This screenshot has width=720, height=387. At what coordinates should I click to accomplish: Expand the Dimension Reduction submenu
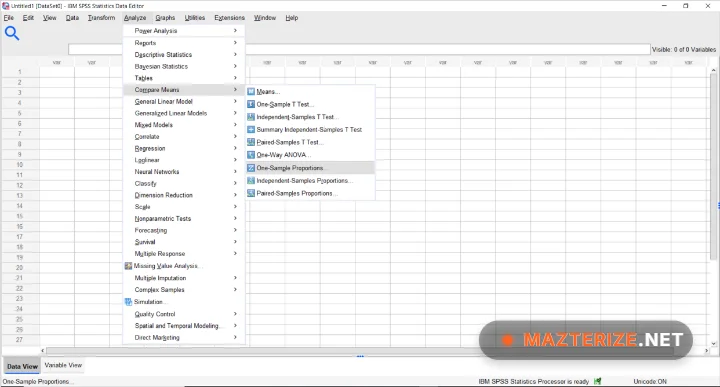point(184,195)
